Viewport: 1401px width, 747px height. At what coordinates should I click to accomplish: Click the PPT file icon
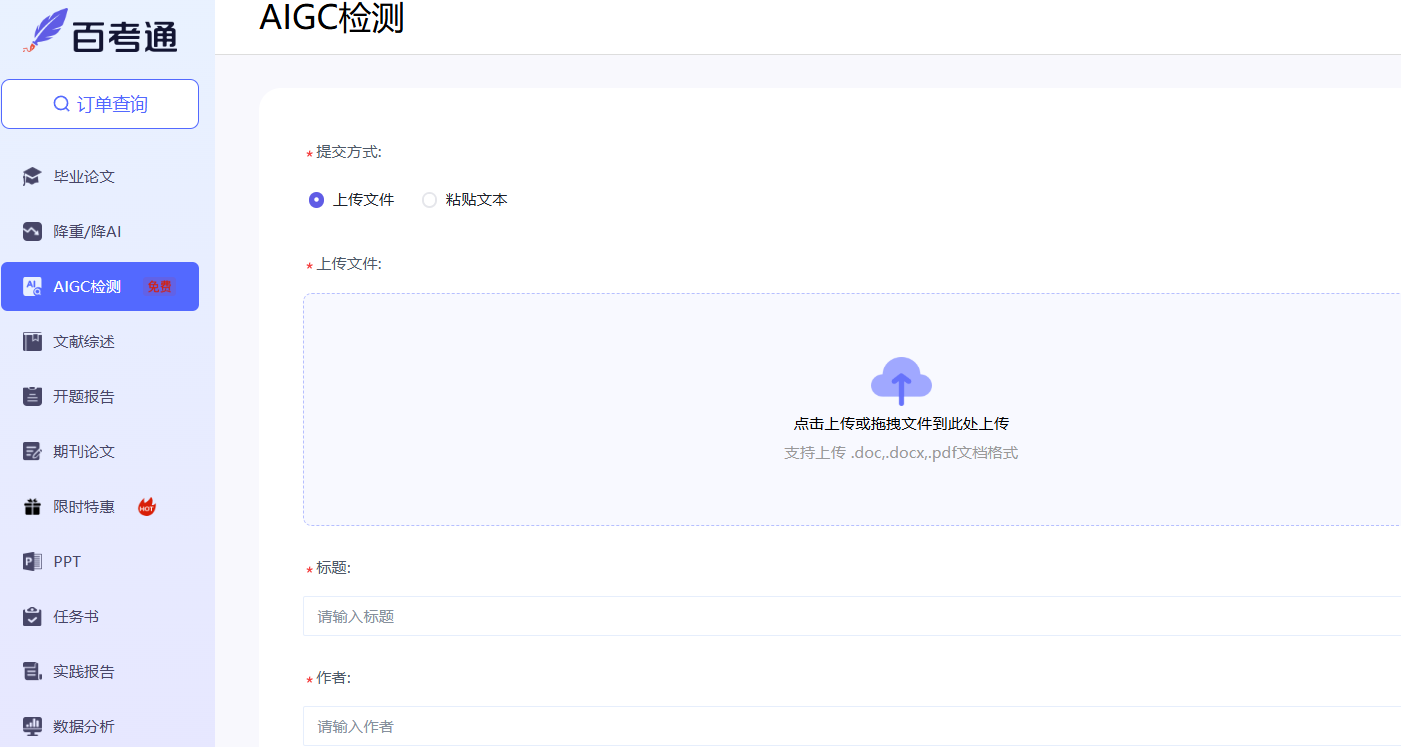click(32, 562)
